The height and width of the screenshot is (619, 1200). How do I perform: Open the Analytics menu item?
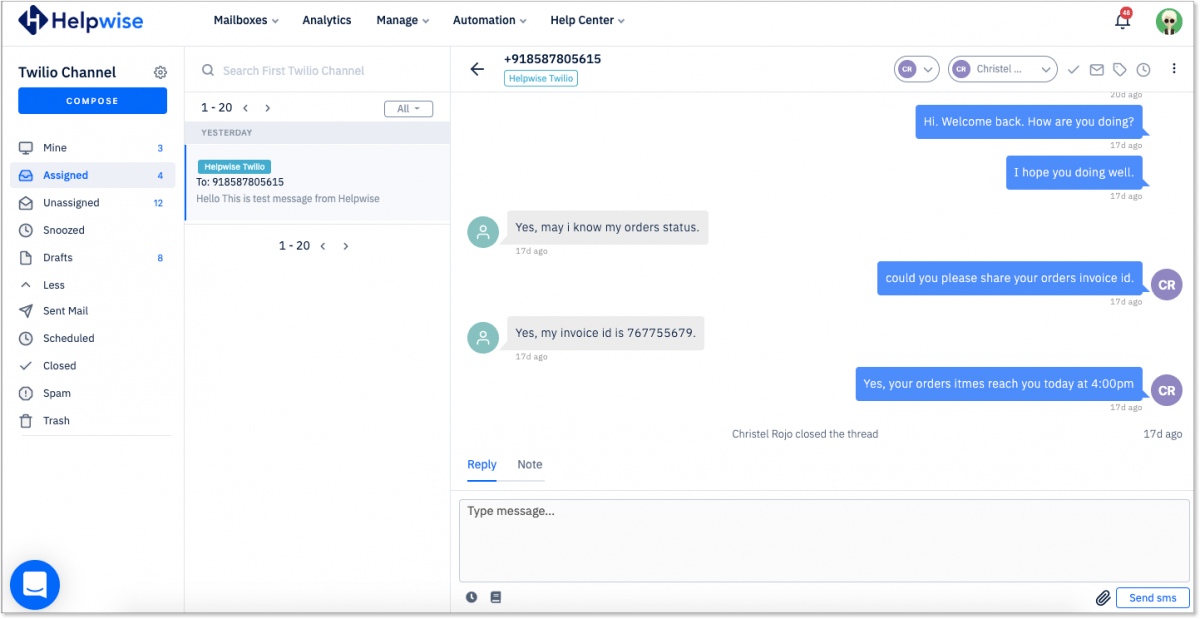(326, 19)
